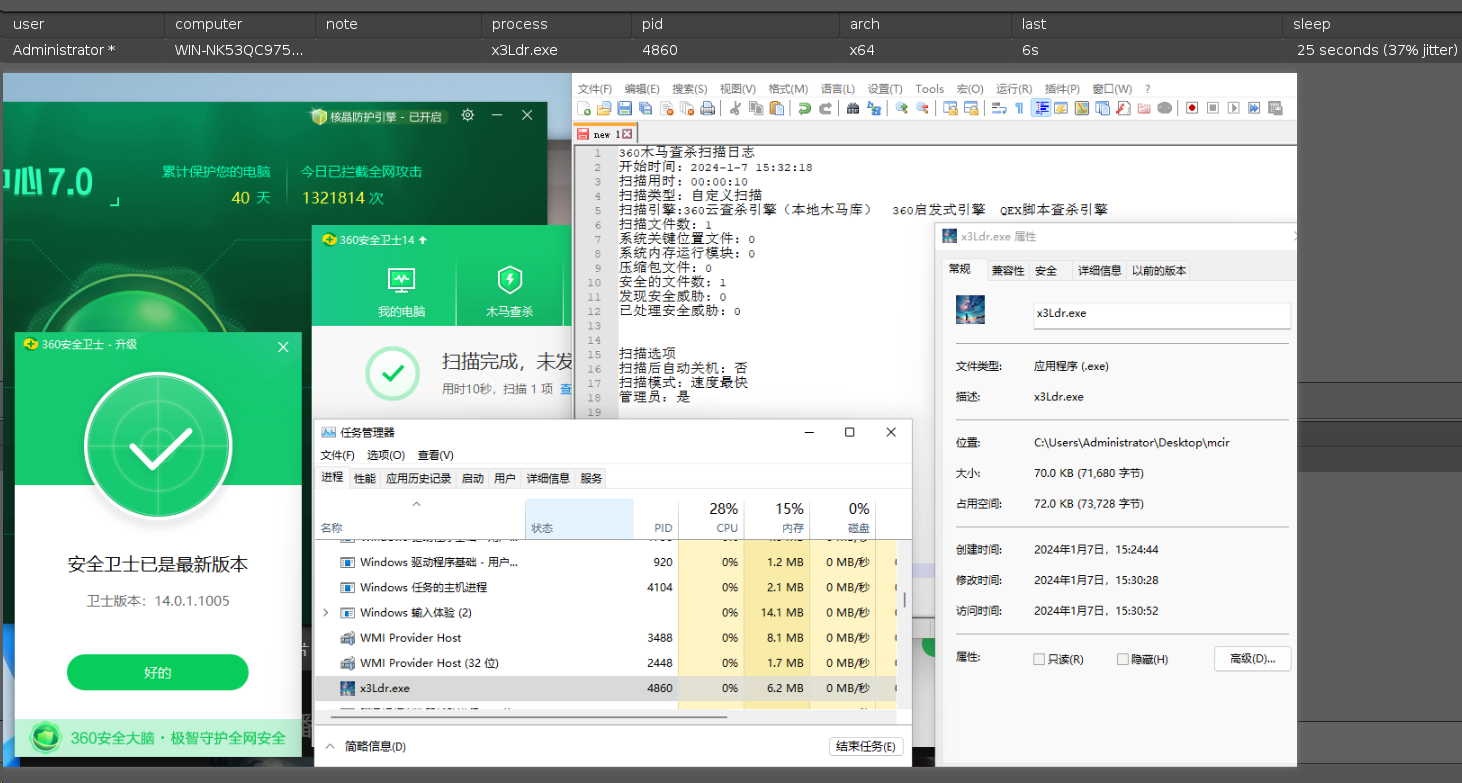Click the Task Manager vertical scrollbar

(905, 600)
